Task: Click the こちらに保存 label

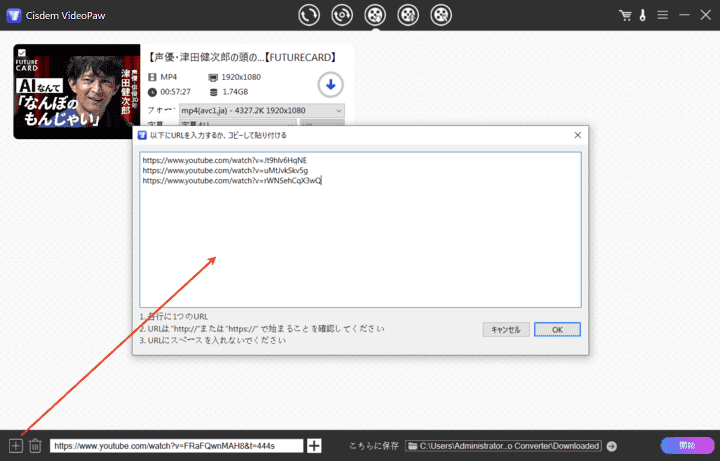Action: click(x=374, y=446)
